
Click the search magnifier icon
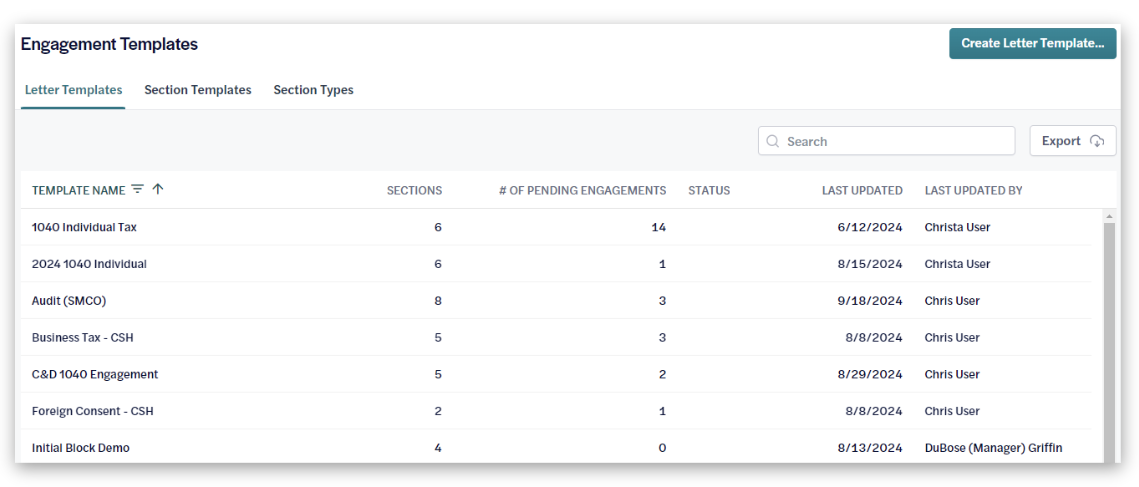[x=773, y=141]
